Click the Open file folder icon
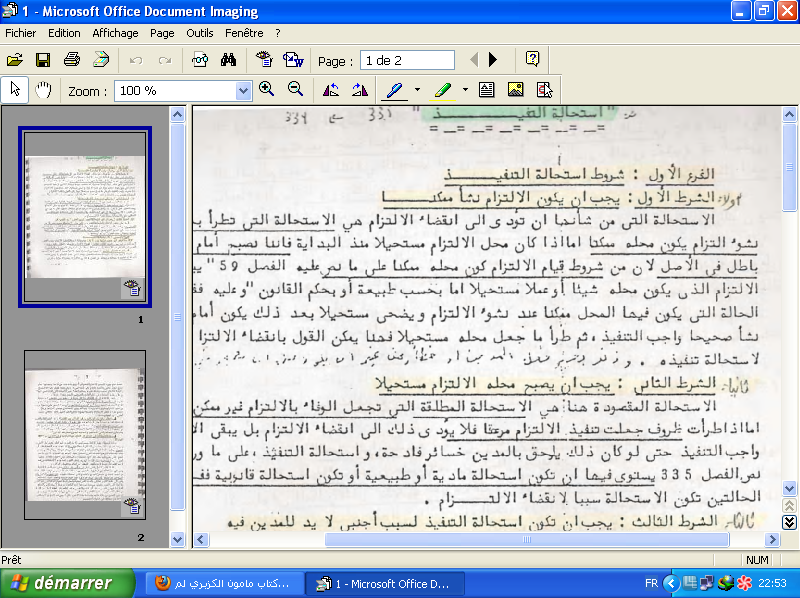The height and width of the screenshot is (598, 800). click(x=15, y=60)
